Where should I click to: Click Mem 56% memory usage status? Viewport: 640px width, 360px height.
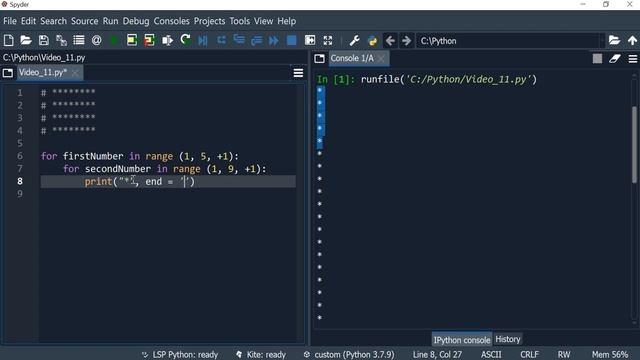click(x=610, y=355)
